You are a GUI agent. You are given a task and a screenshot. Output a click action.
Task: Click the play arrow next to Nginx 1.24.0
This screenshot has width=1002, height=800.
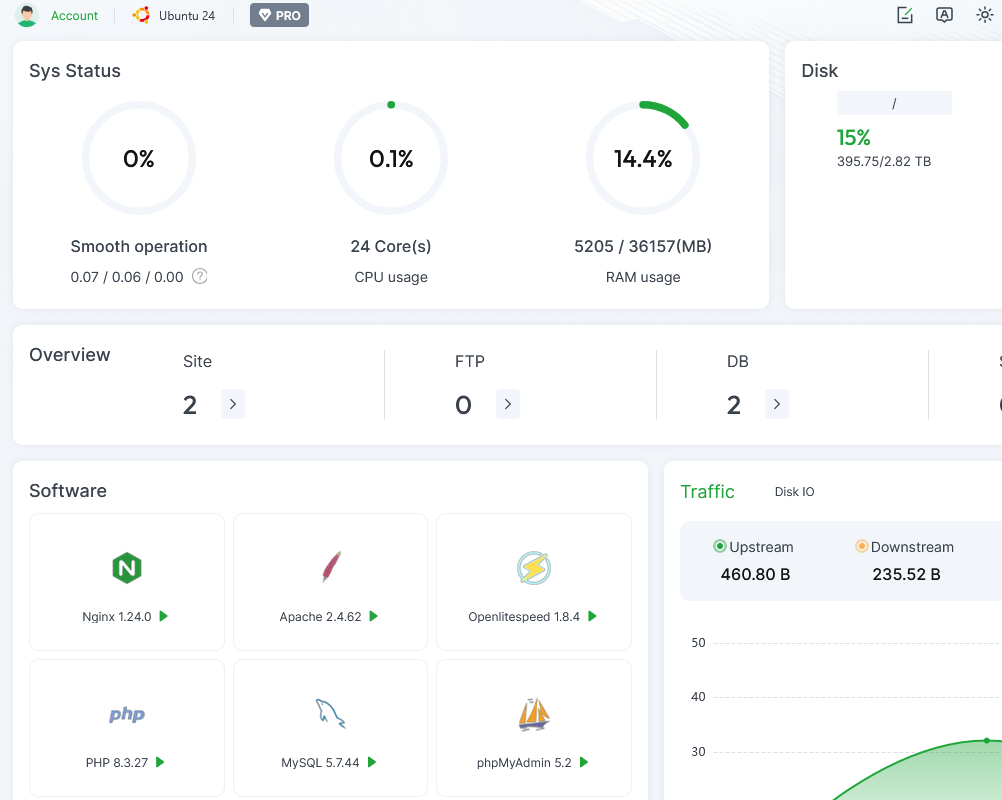164,616
